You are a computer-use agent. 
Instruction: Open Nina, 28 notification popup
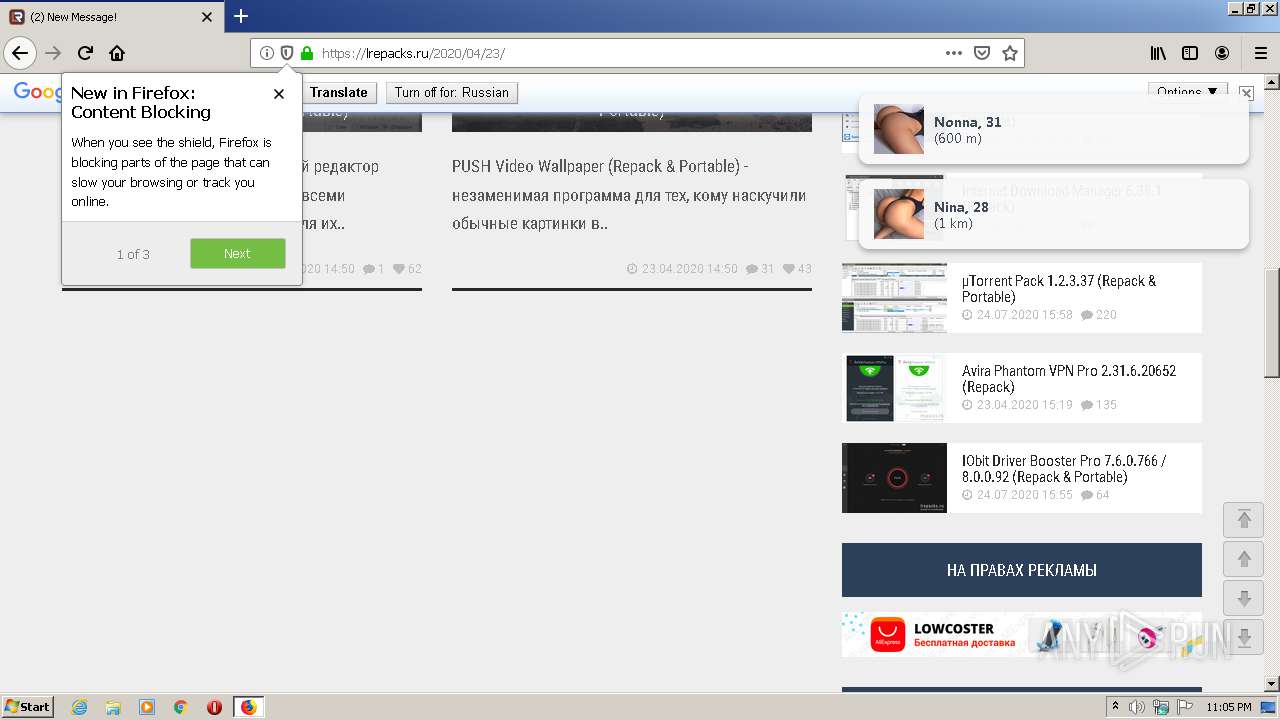tap(1054, 214)
